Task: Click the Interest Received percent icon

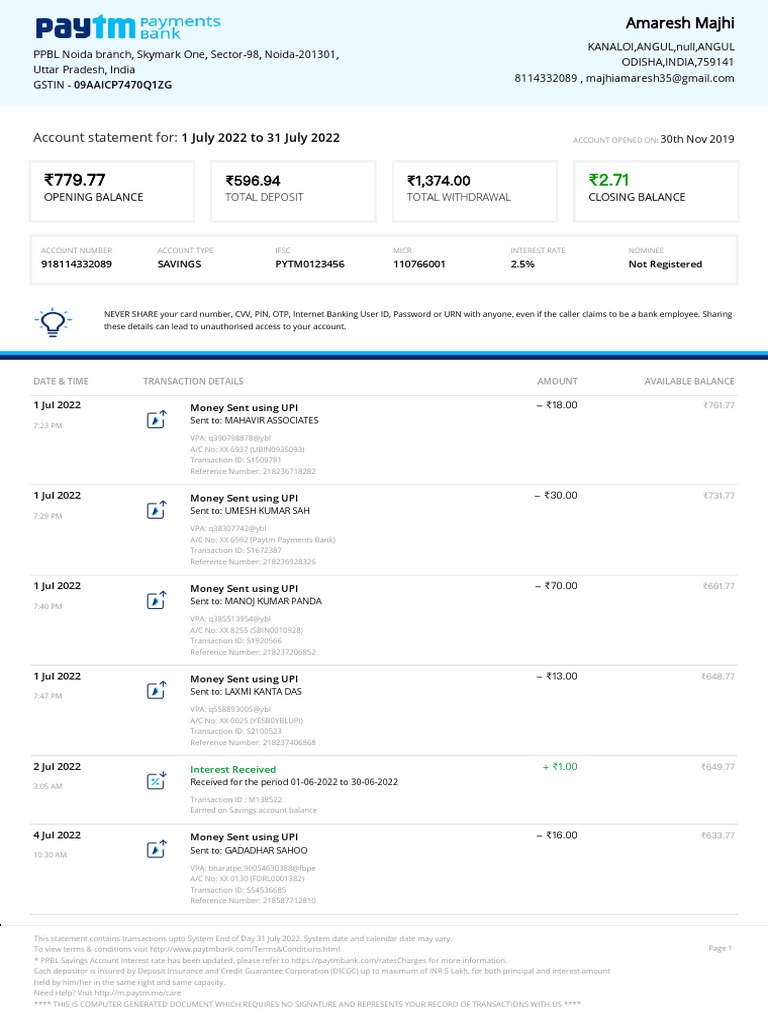Action: [156, 781]
